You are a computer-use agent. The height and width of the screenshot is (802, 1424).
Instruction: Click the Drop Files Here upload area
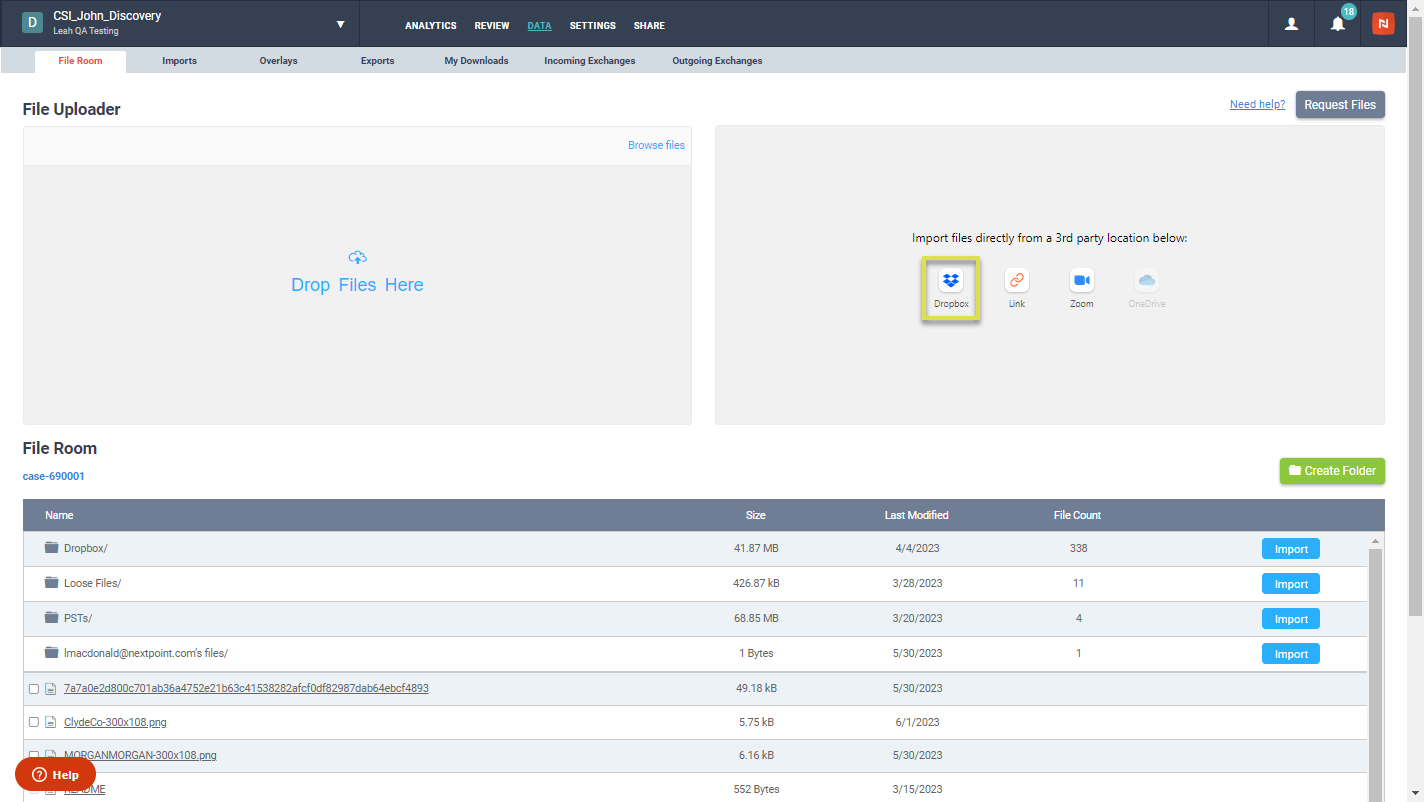click(357, 294)
